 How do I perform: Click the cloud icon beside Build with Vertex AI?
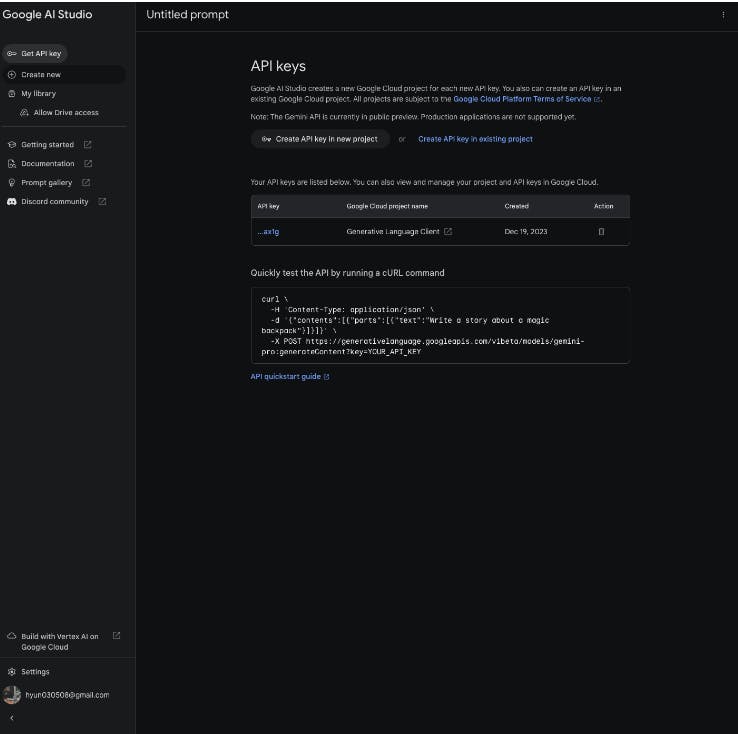pyautogui.click(x=12, y=636)
